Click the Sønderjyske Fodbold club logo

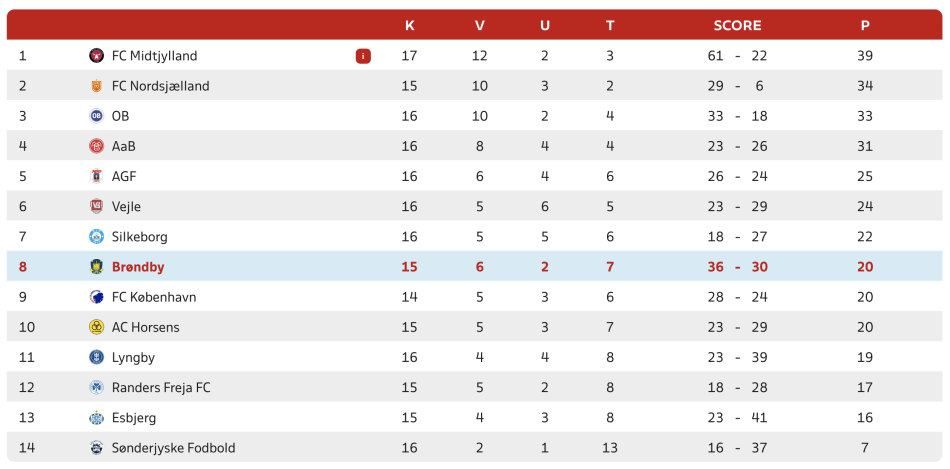pos(96,448)
